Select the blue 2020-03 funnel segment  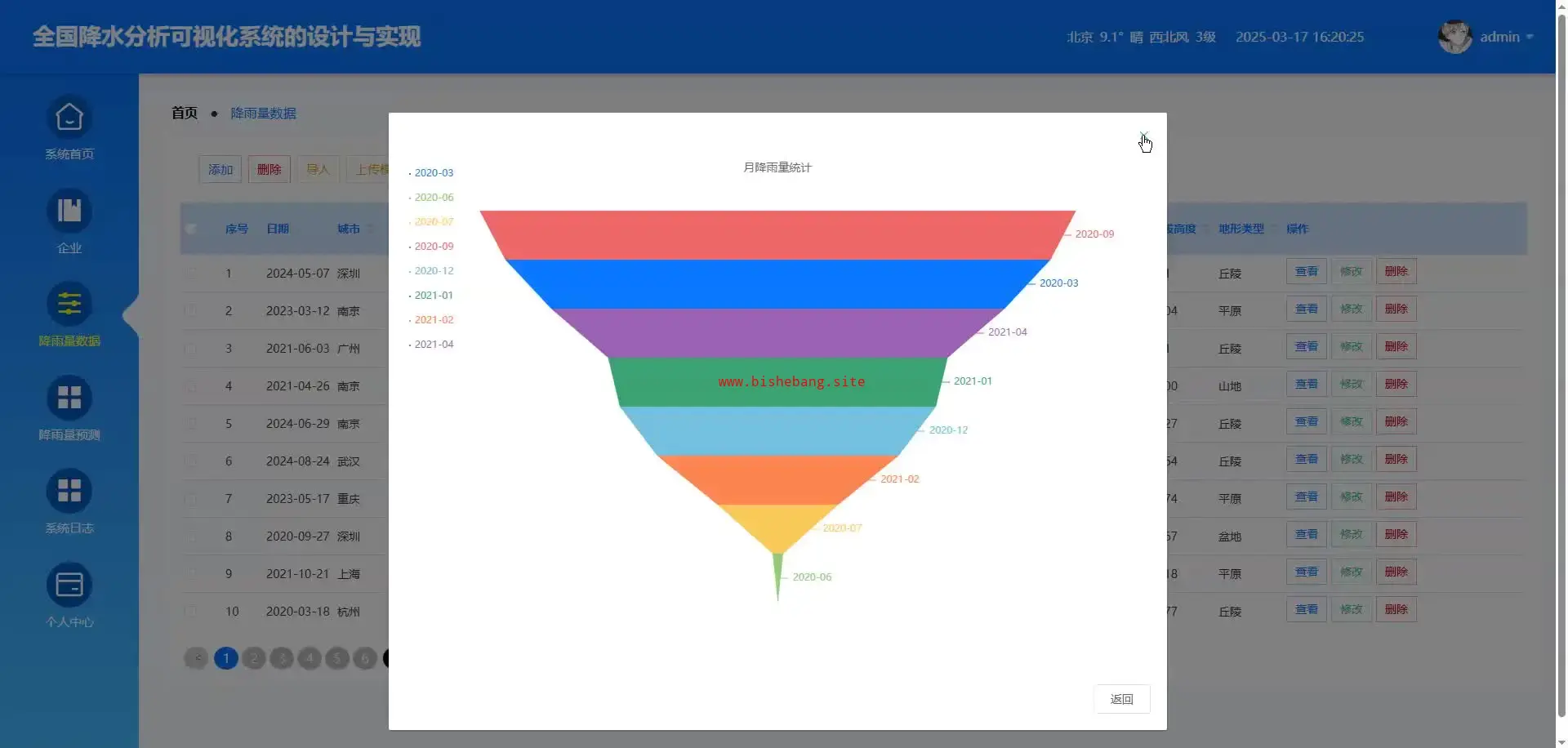[x=777, y=284]
